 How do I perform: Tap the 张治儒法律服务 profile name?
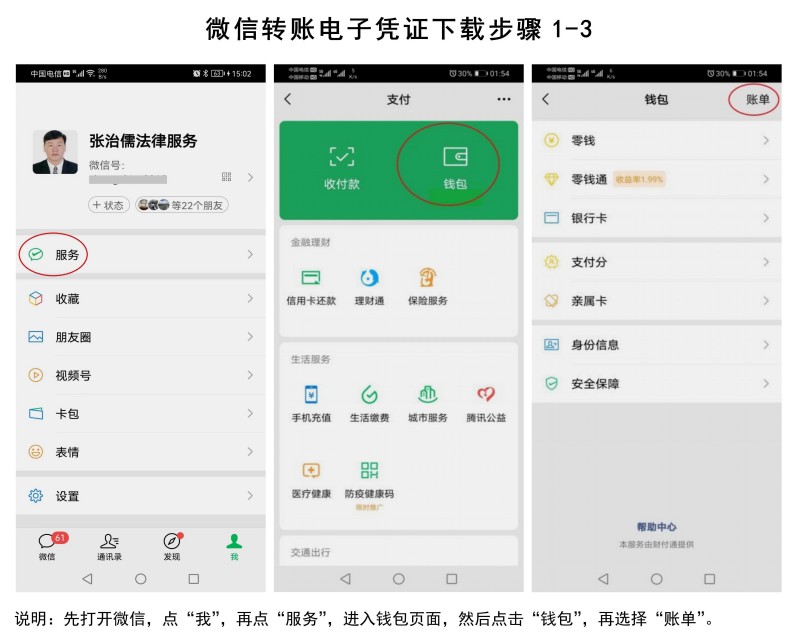point(143,141)
